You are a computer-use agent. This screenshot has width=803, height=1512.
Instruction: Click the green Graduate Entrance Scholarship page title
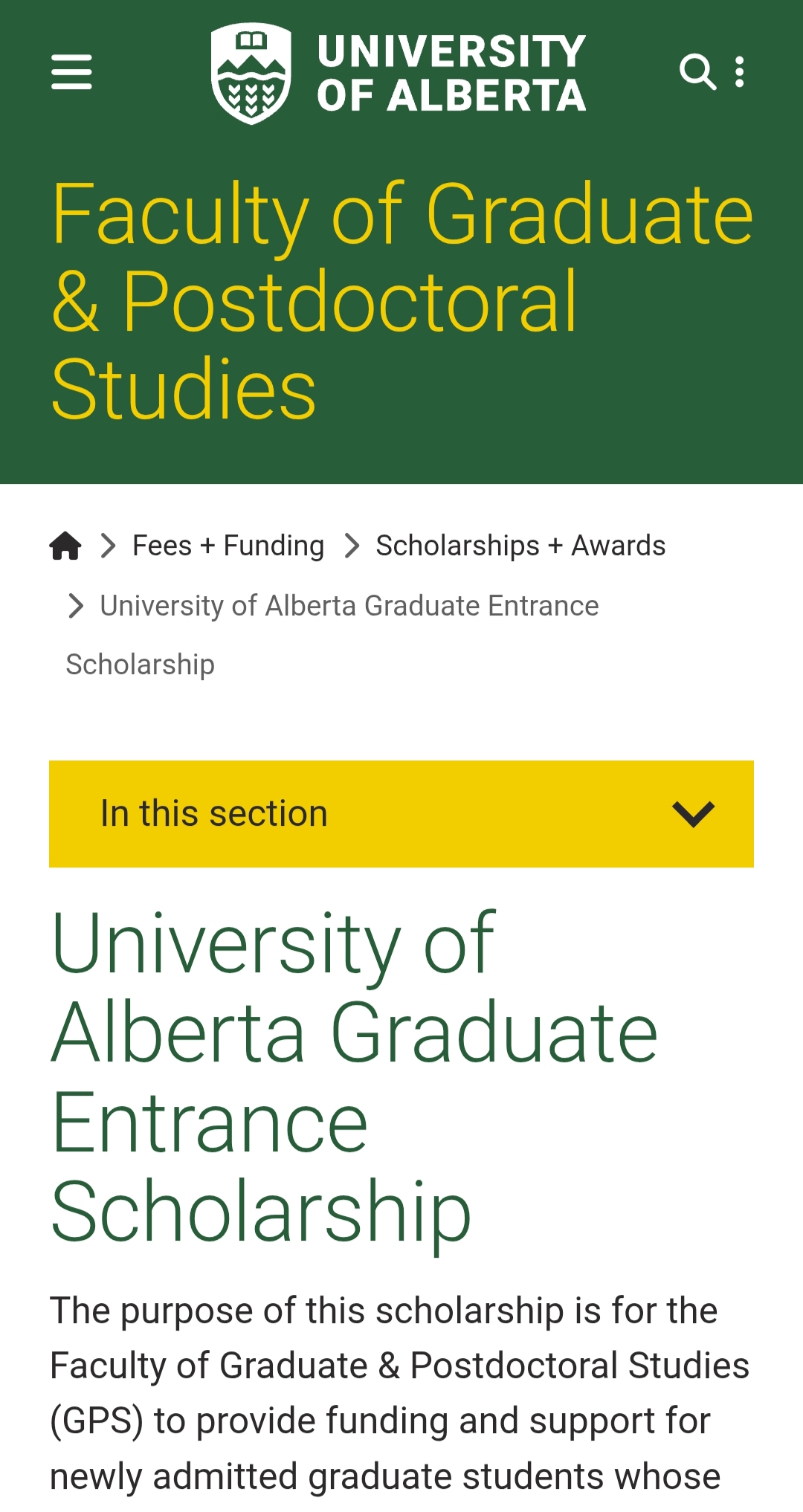pyautogui.click(x=354, y=1076)
